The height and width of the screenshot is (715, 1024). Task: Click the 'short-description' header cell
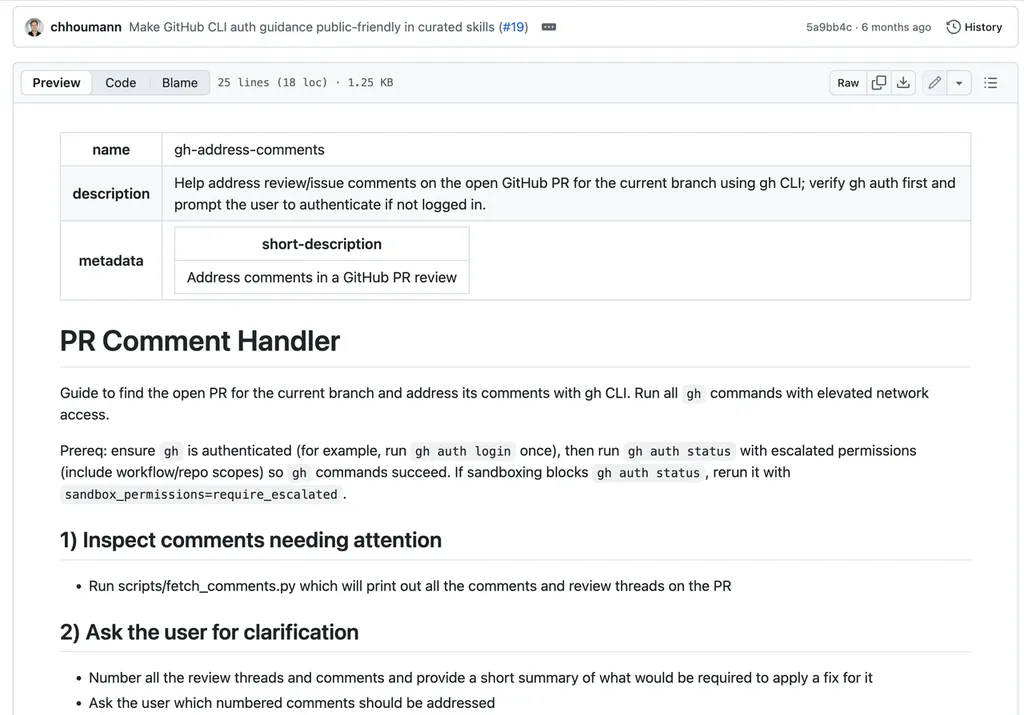coord(321,244)
